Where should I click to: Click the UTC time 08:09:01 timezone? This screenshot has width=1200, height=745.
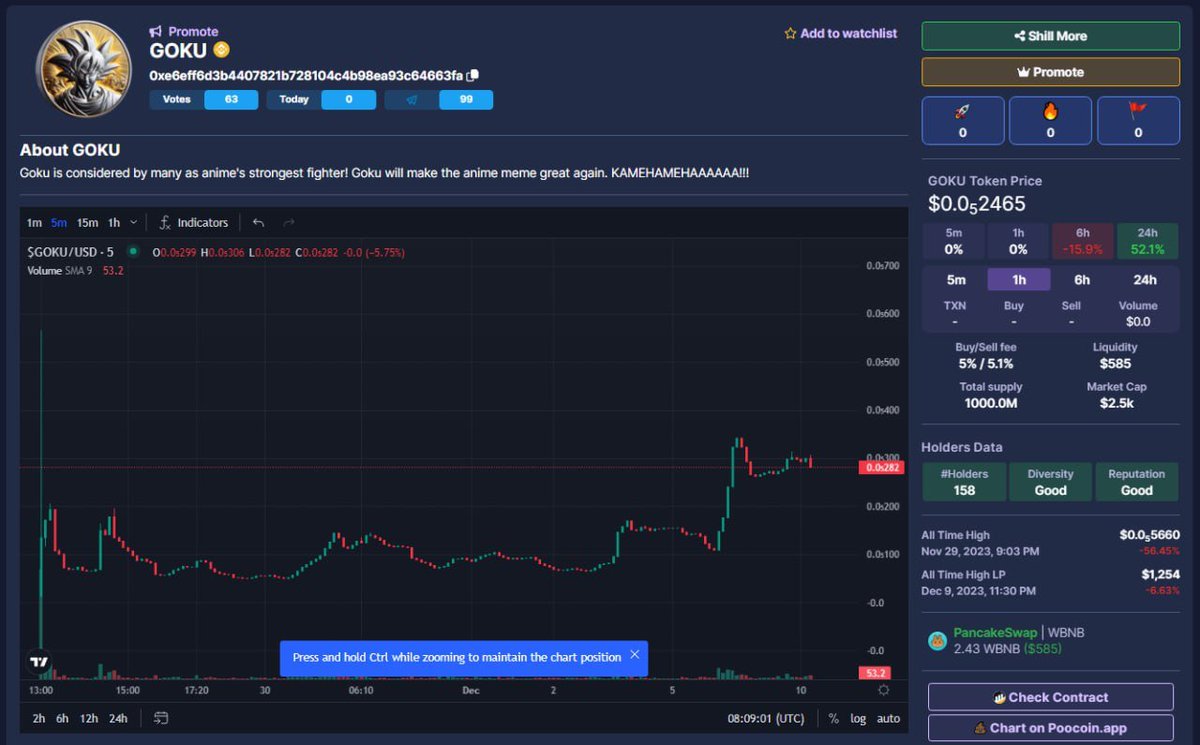766,718
